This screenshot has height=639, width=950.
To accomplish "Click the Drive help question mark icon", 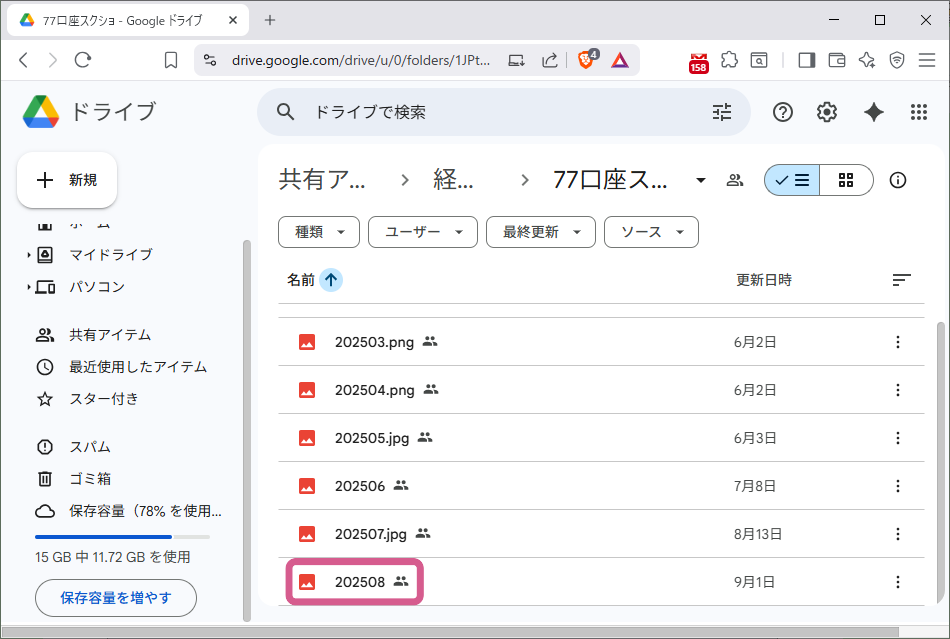I will tap(782, 112).
